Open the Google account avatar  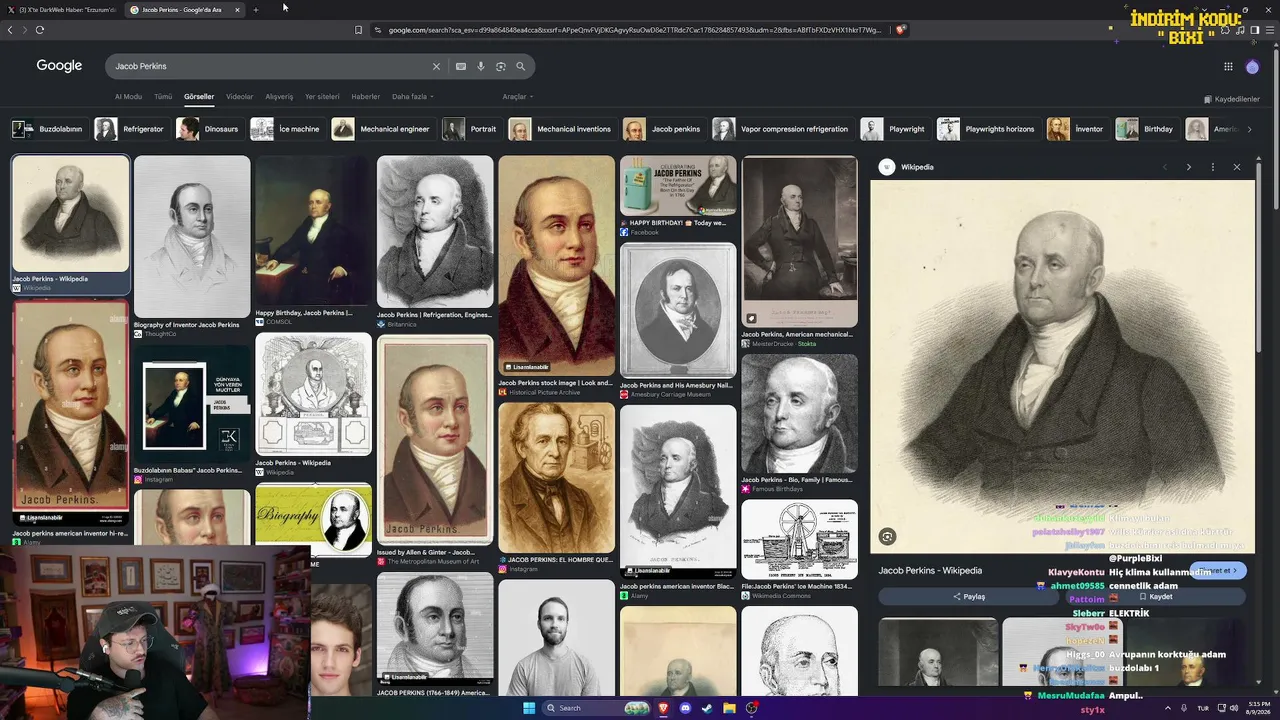click(1253, 66)
